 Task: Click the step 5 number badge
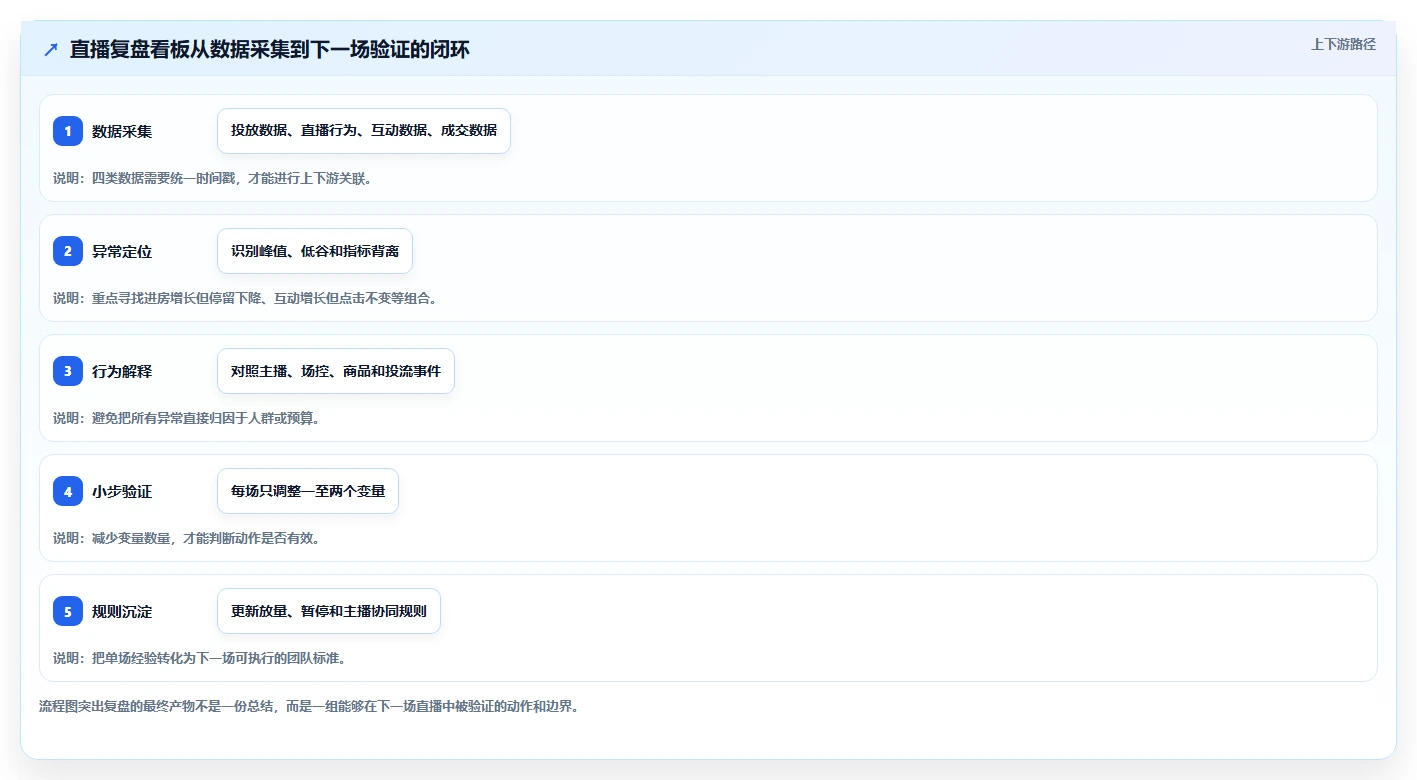tap(68, 611)
